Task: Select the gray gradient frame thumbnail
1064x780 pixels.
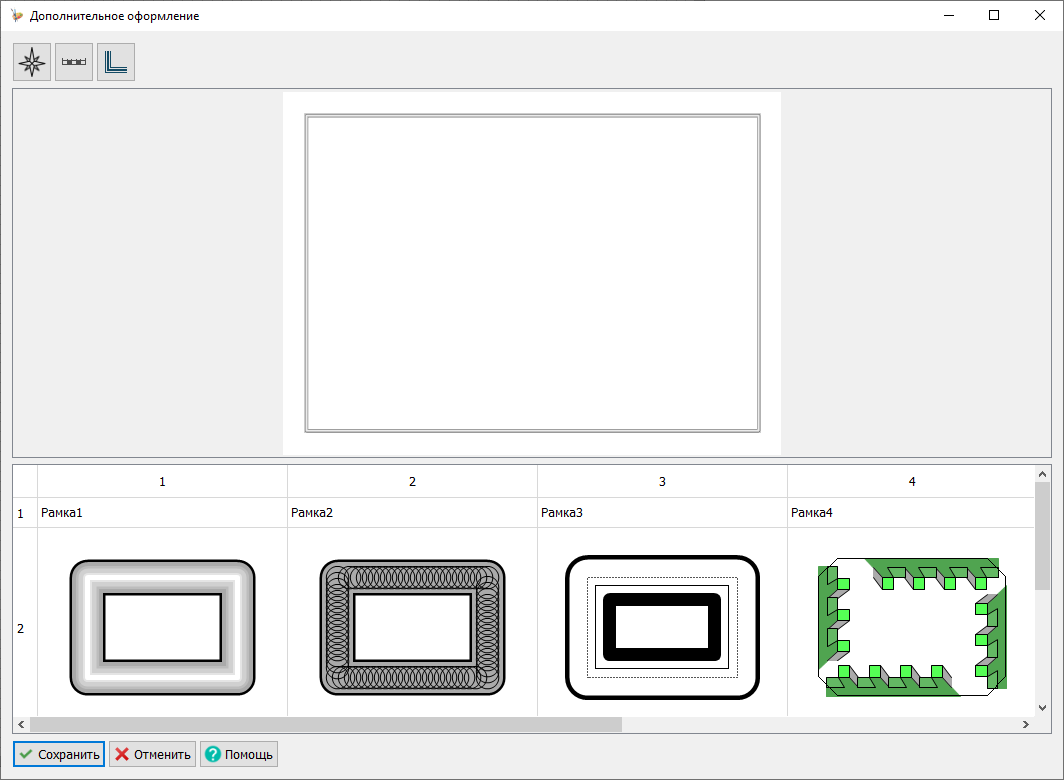Action: tap(162, 627)
